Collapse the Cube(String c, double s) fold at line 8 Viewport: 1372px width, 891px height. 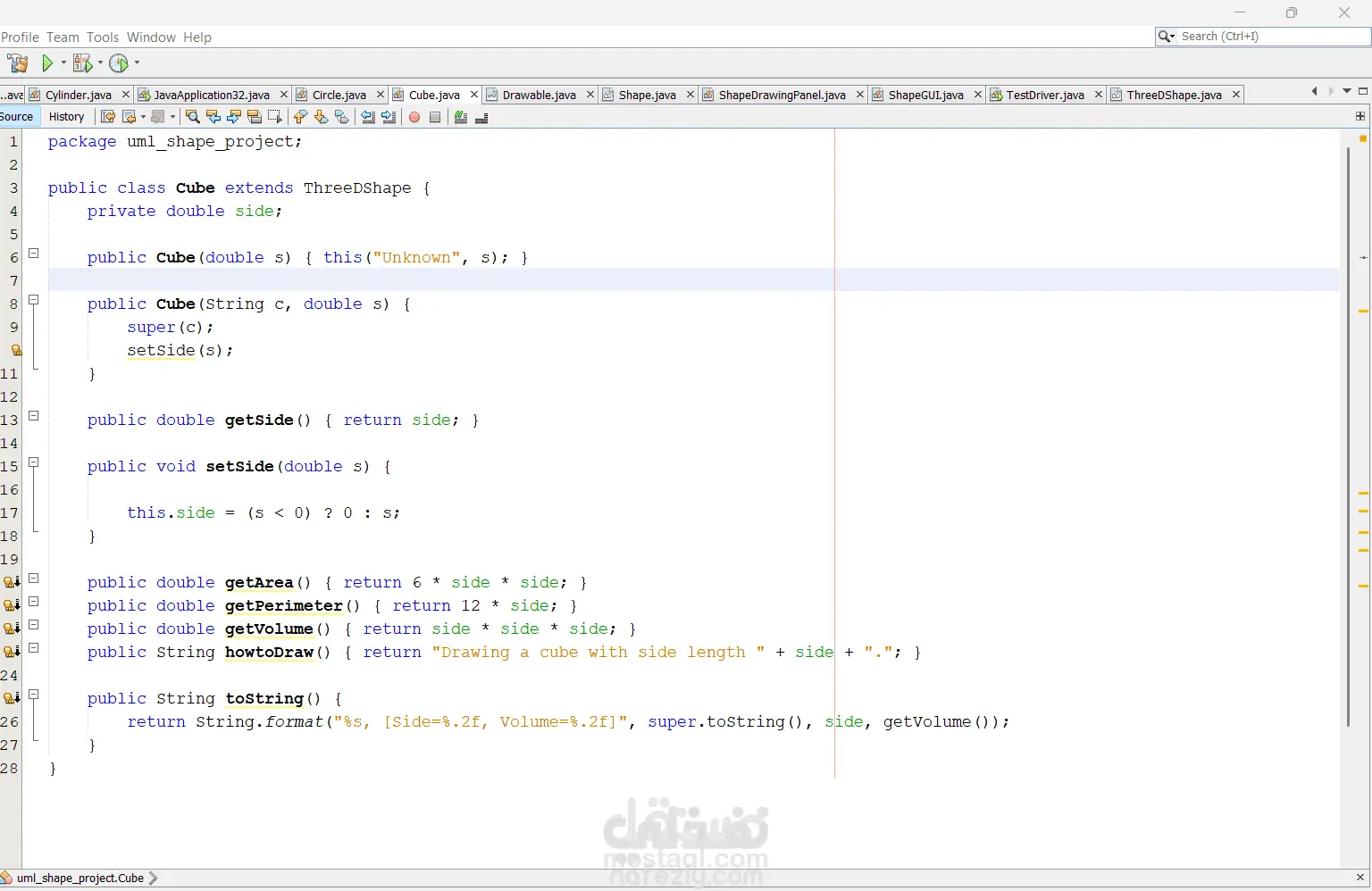coord(34,300)
